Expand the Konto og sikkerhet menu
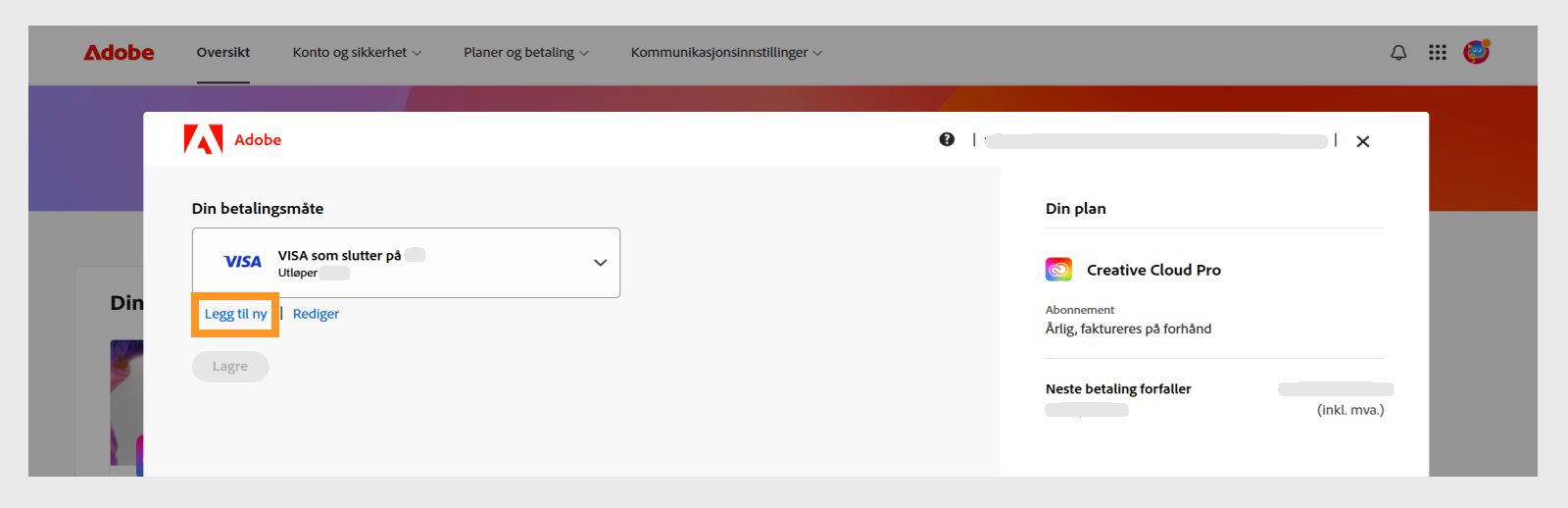The width and height of the screenshot is (1568, 508). click(357, 53)
